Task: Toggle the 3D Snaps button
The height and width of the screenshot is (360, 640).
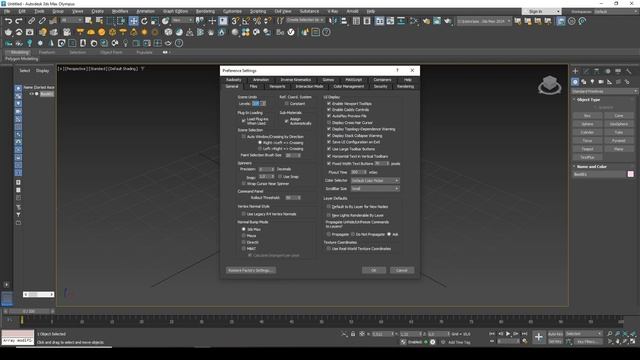Action: 236,21
